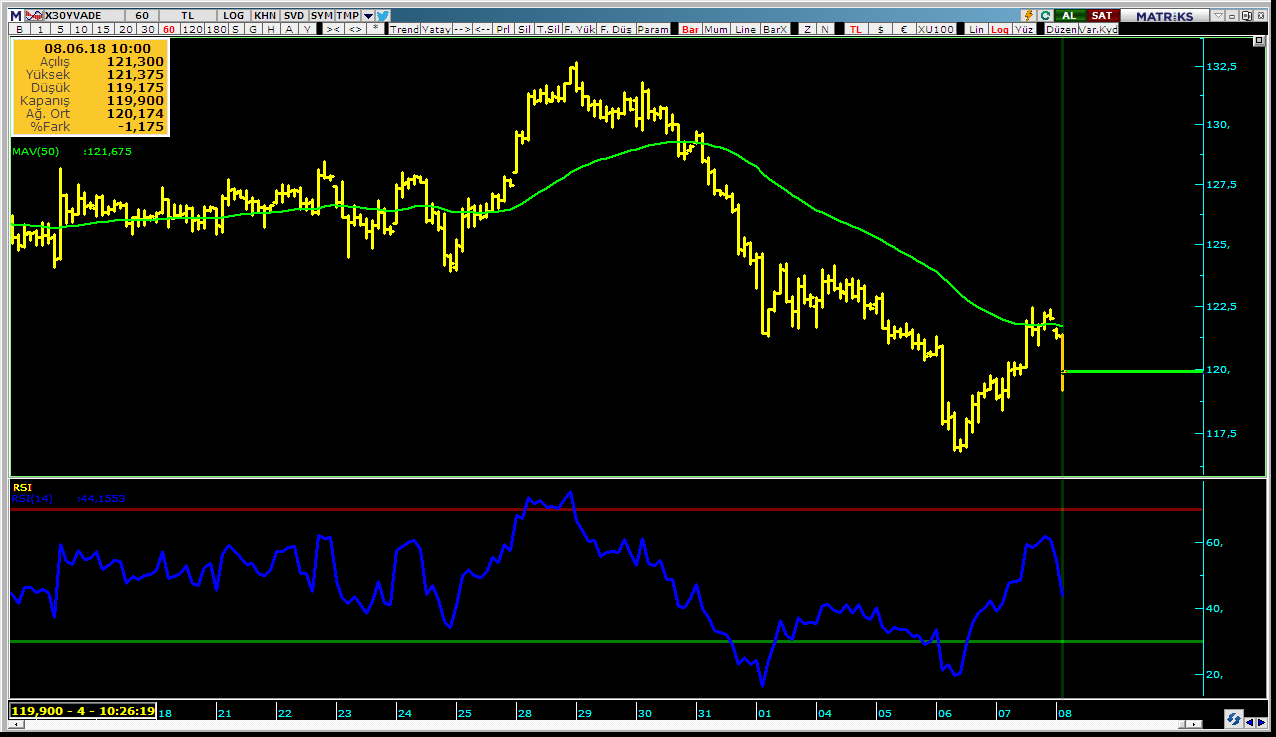Screen dimensions: 1276x737
Task: Select the Trend line drawing tool
Action: coord(403,29)
